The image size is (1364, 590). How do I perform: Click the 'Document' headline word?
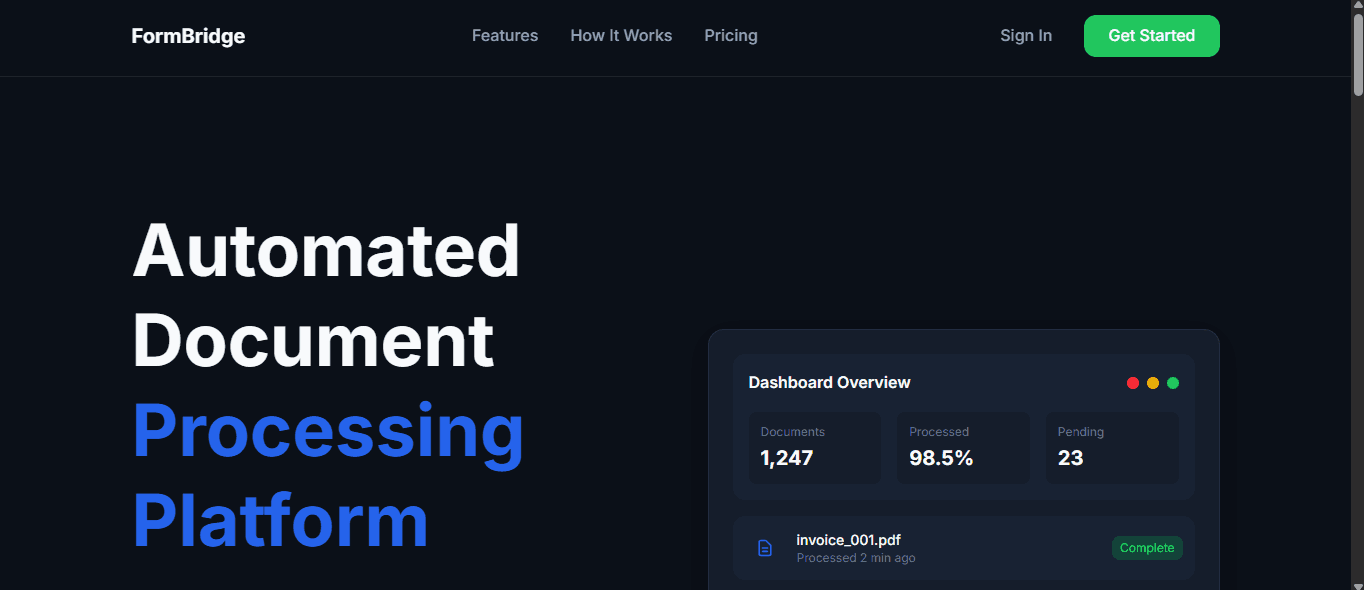313,341
